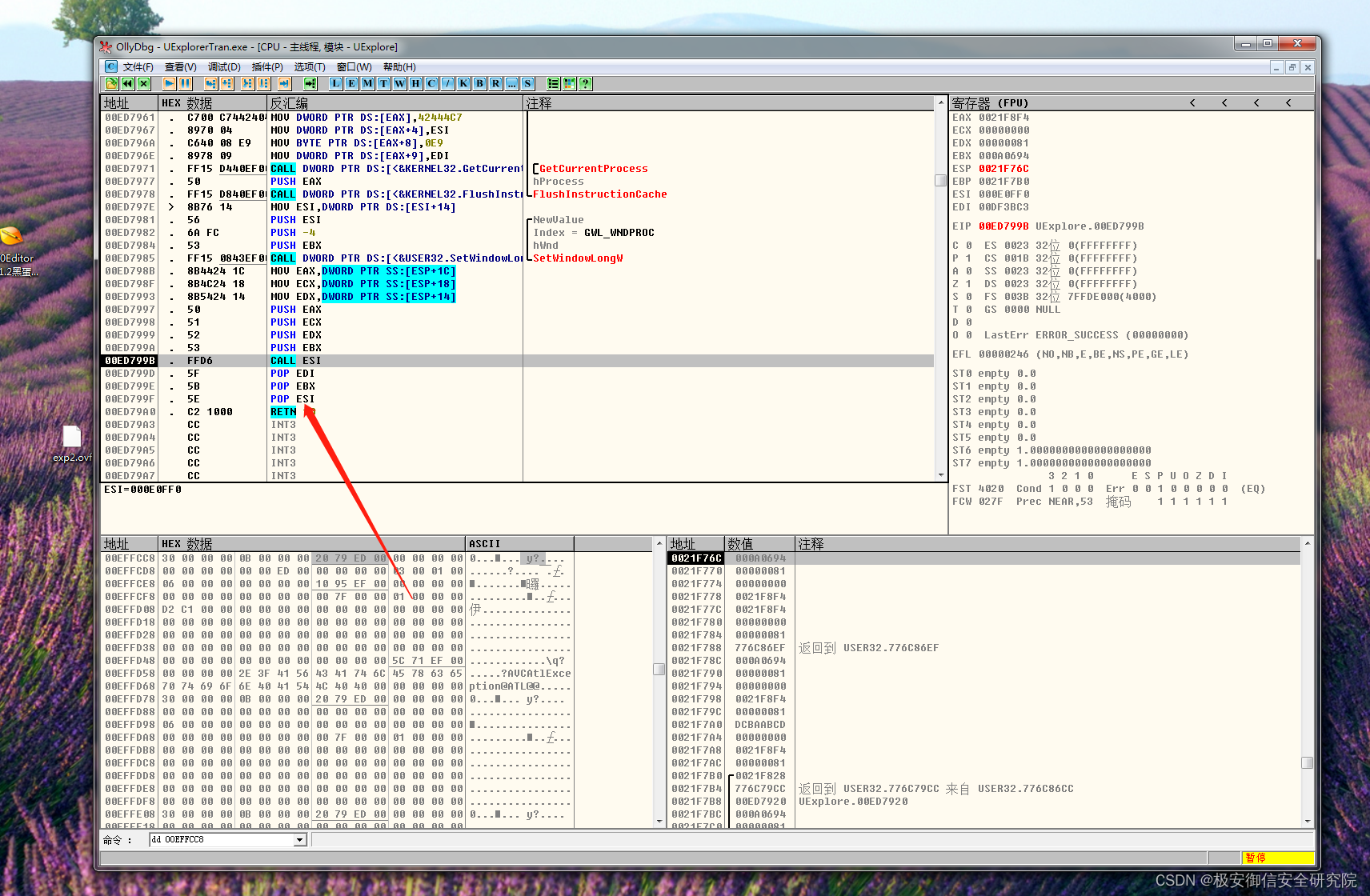
Task: Click the disassembly pane scrollbar thumb
Action: point(941,181)
